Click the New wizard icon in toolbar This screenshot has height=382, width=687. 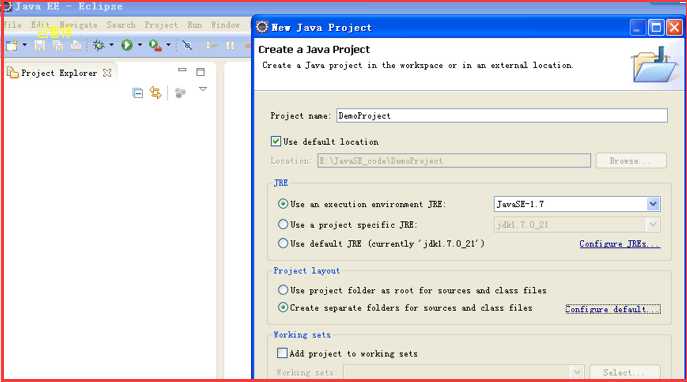click(12, 45)
